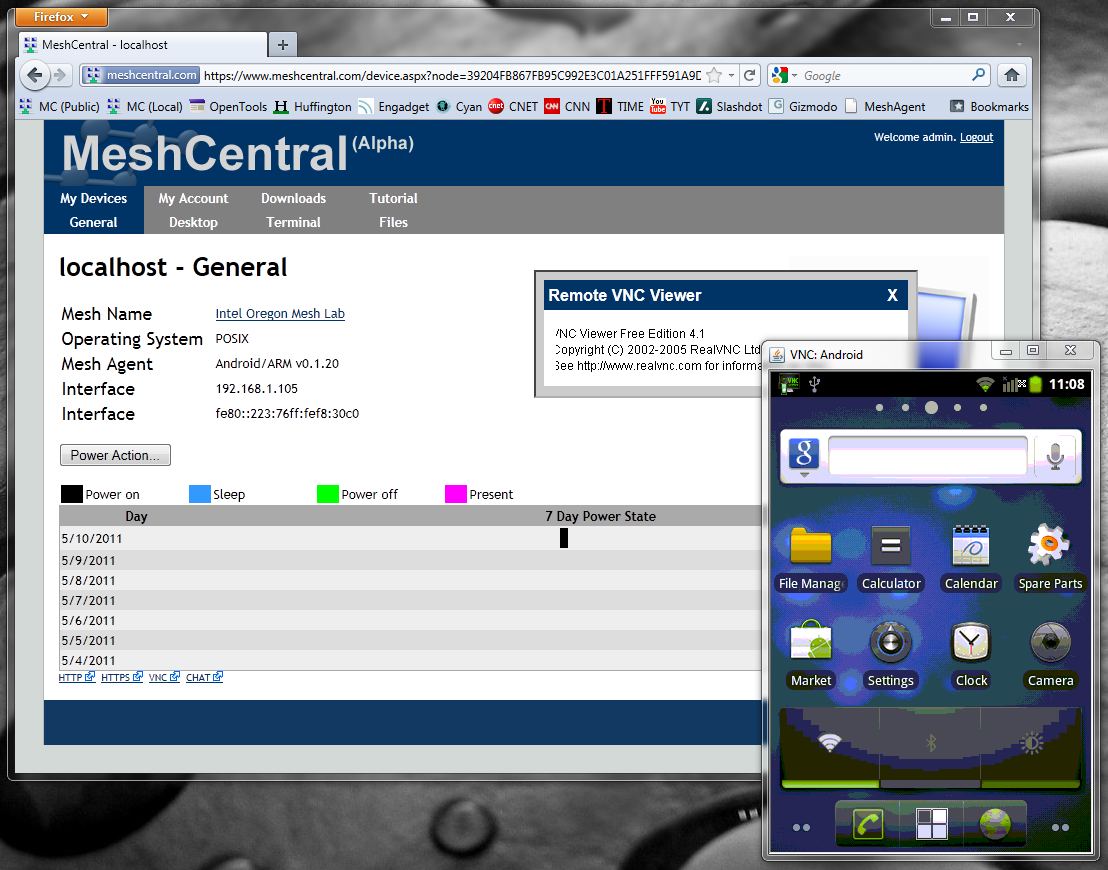1108x870 pixels.
Task: Select the My Devices menu tab
Action: tap(93, 199)
